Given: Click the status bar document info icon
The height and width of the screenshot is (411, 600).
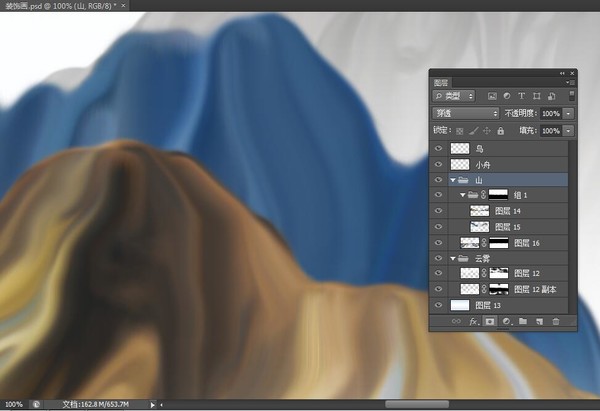Looking at the screenshot, I should click(36, 404).
